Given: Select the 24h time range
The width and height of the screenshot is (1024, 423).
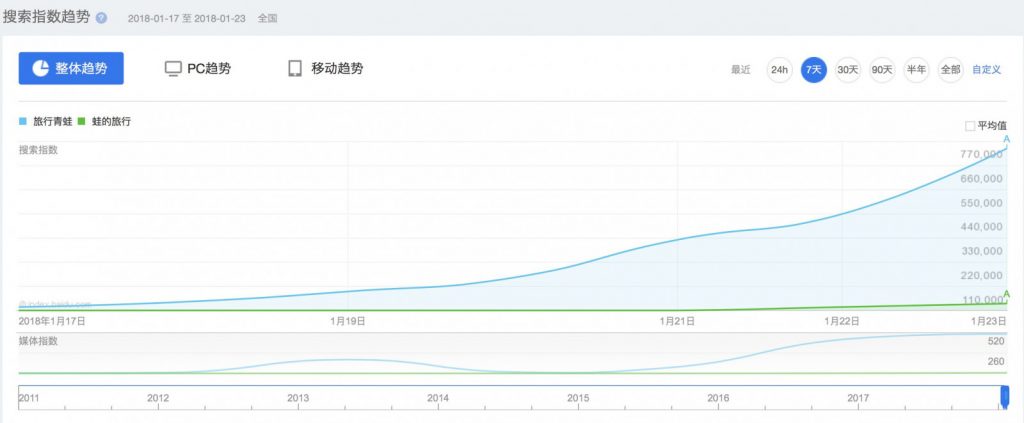Looking at the screenshot, I should (779, 70).
